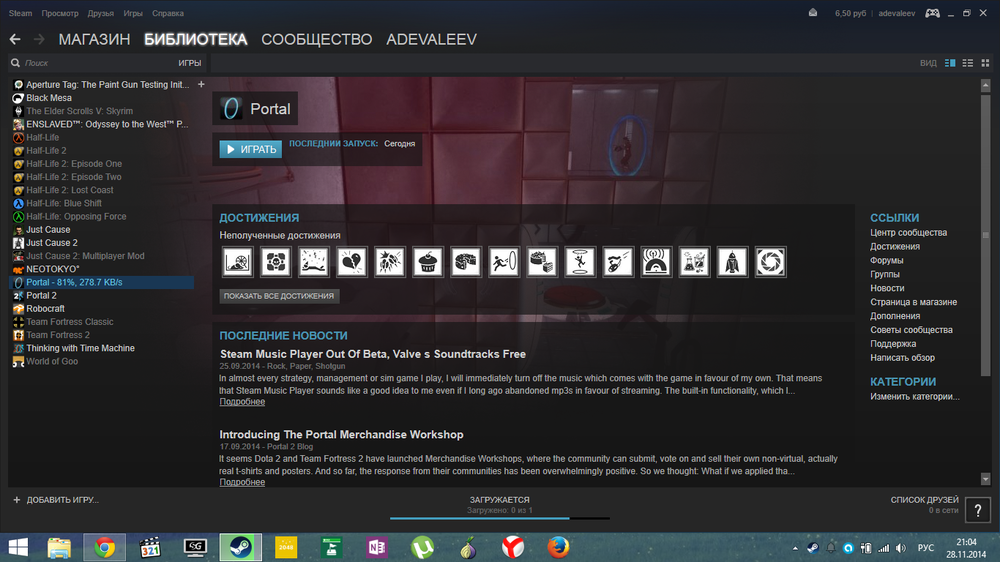
Task: Click the library search field
Action: pos(90,63)
